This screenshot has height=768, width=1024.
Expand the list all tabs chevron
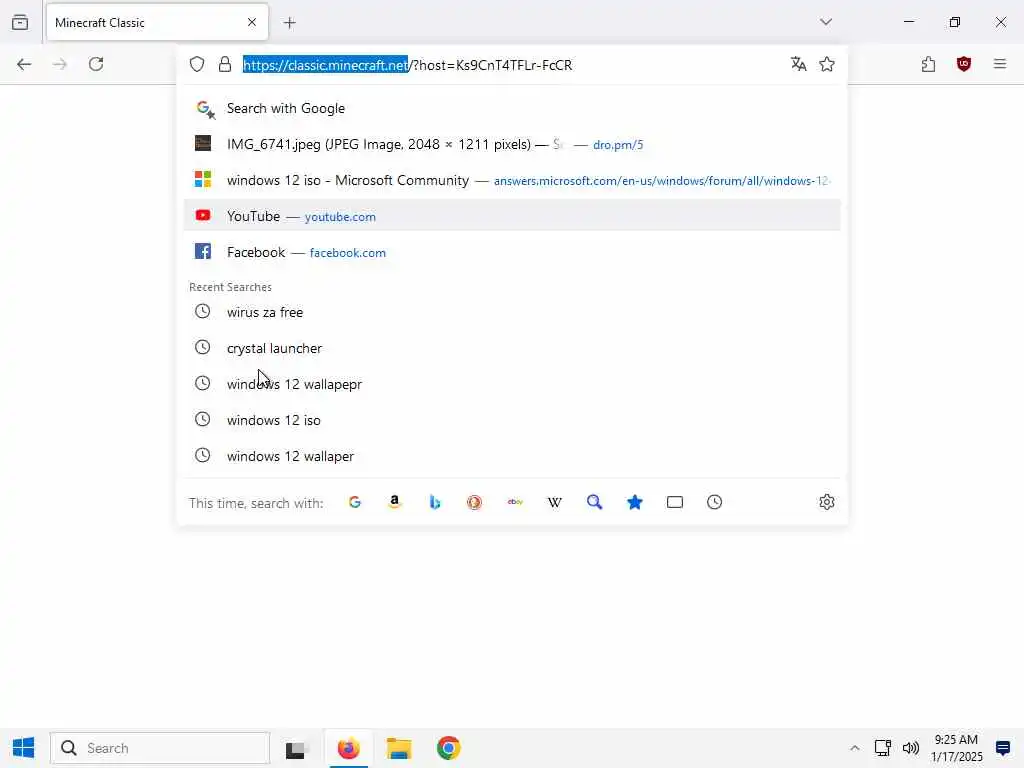coord(826,22)
